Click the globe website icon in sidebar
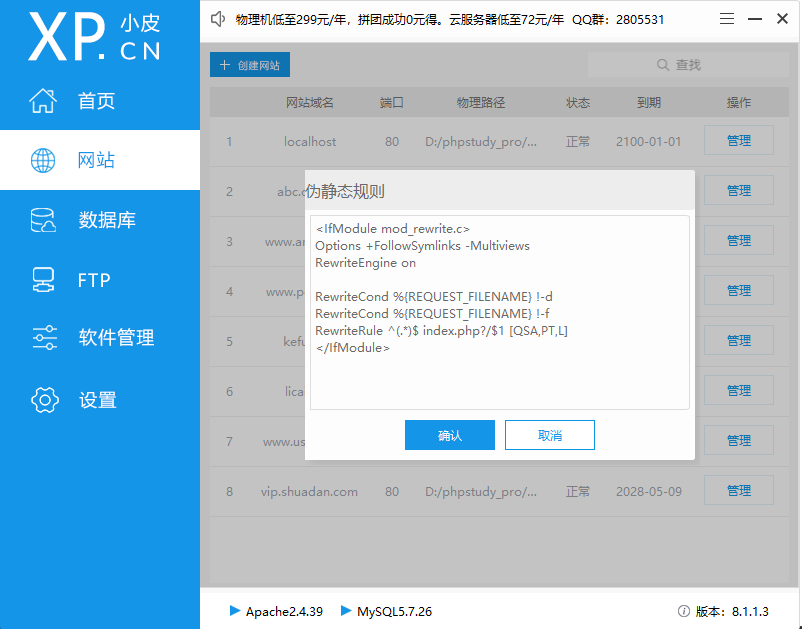 coord(43,160)
